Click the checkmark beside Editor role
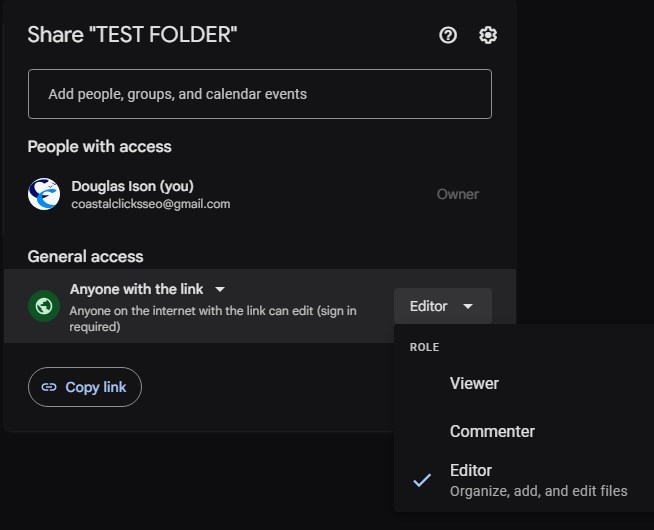Screen dimensions: 654x530 (x=422, y=480)
